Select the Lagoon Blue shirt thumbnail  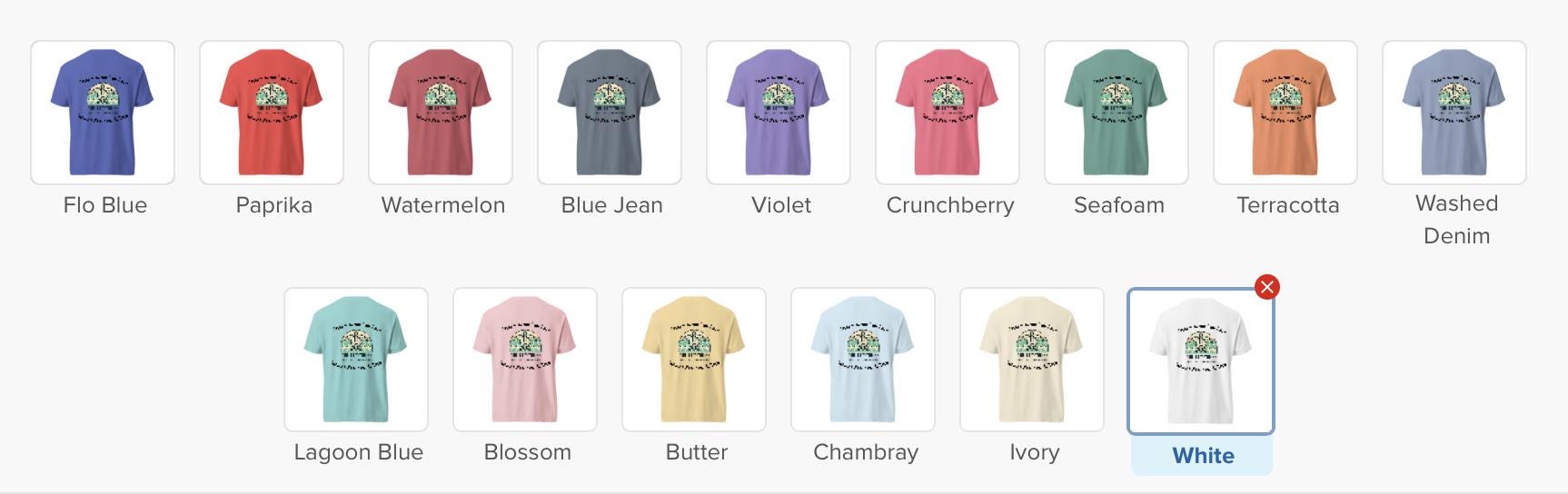356,360
